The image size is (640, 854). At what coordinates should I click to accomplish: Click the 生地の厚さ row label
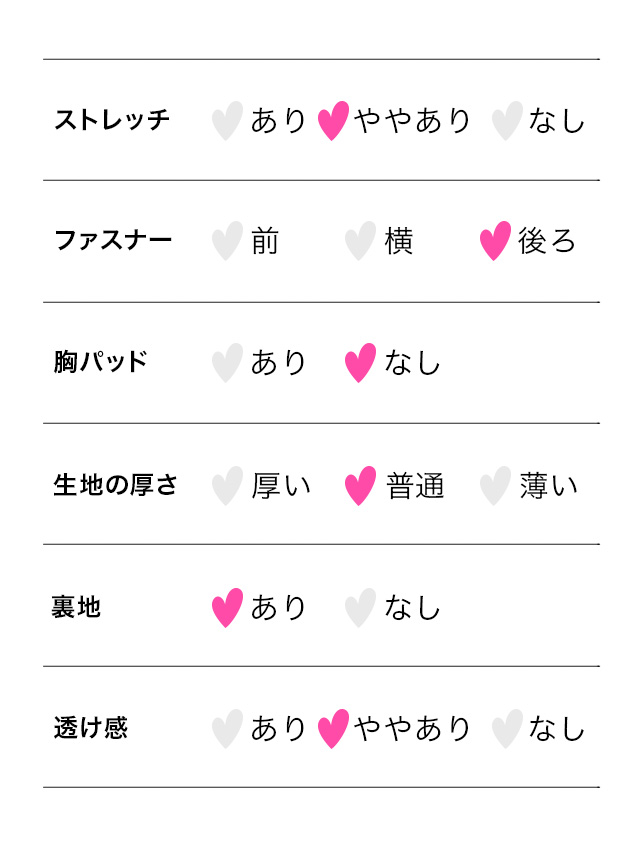[x=115, y=485]
